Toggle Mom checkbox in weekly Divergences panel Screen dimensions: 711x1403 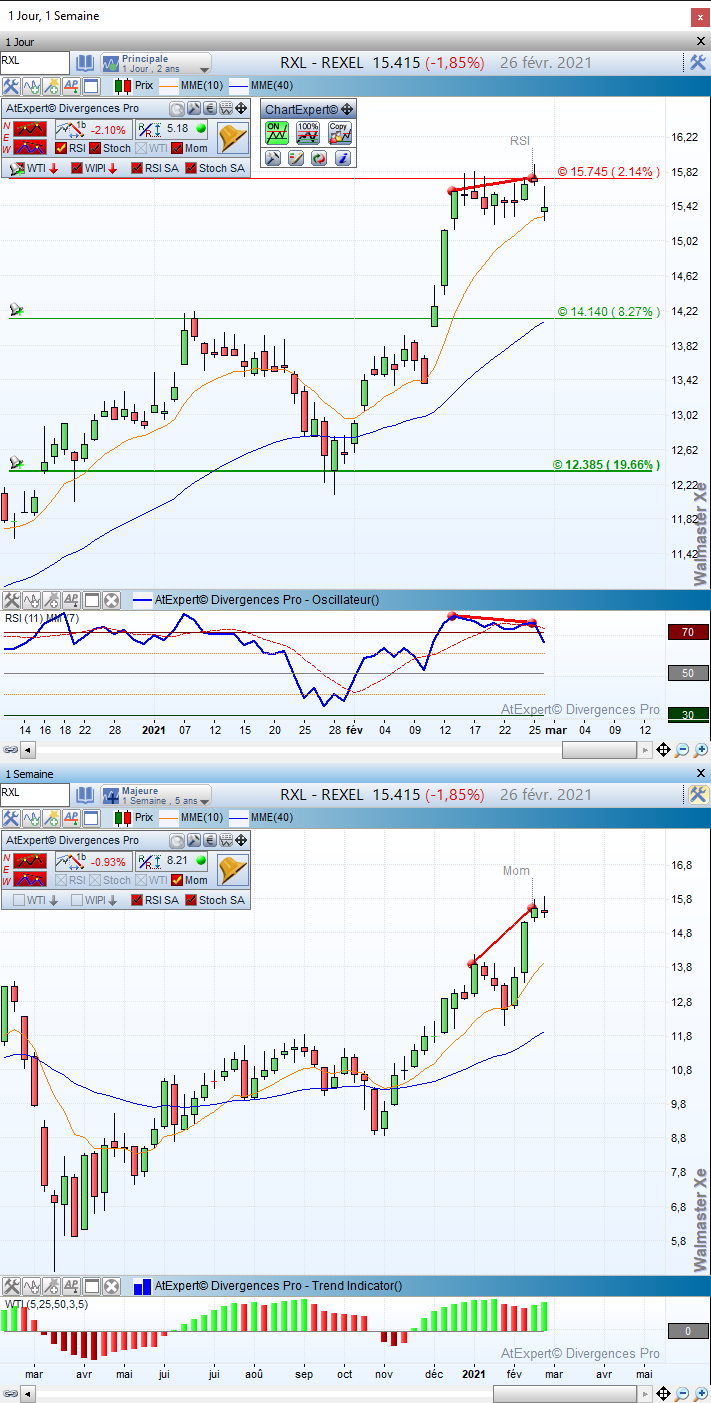coord(178,880)
